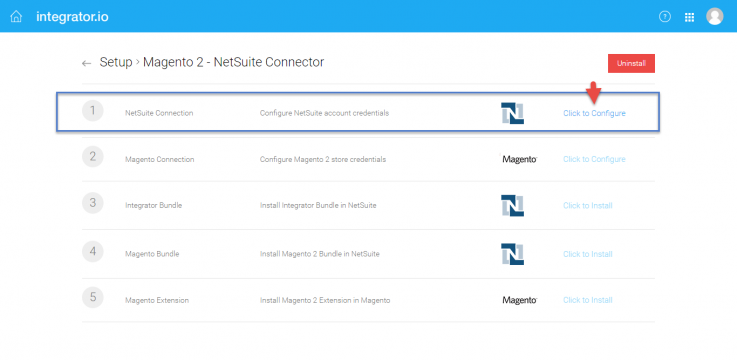737x360 pixels.
Task: Click to Install Magento Bundle
Action: (x=588, y=254)
